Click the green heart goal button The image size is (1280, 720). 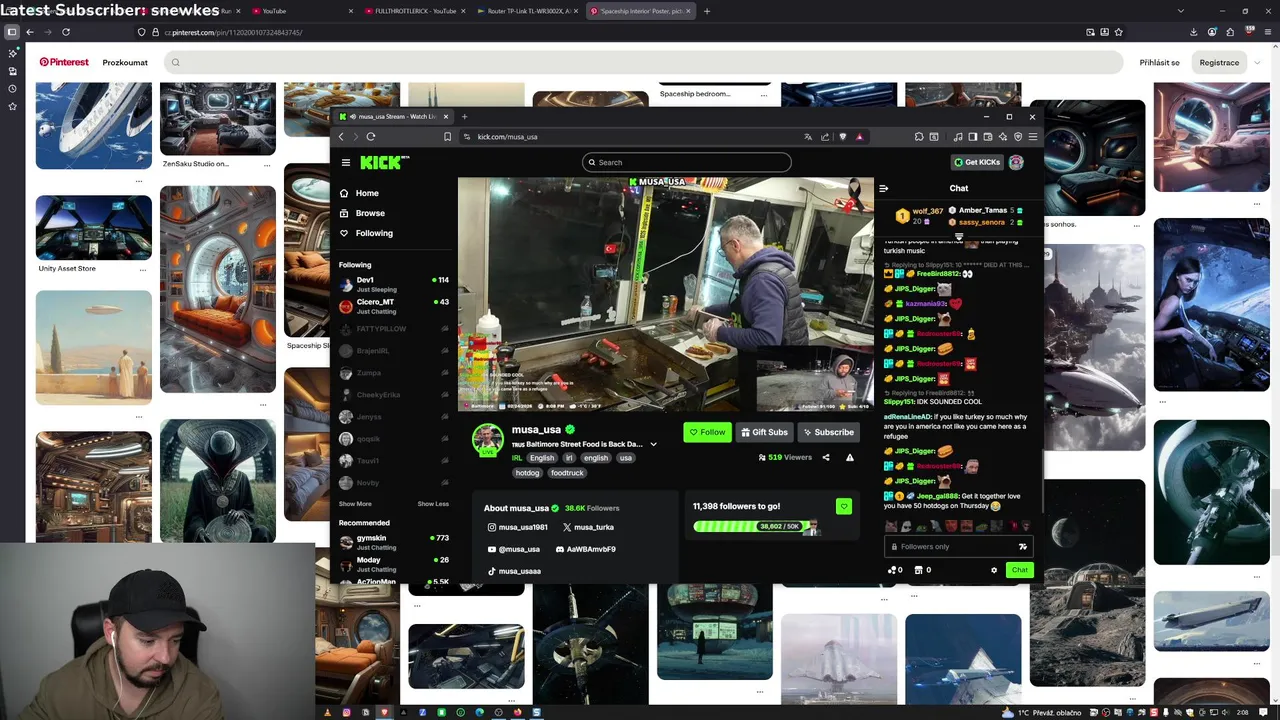click(843, 507)
